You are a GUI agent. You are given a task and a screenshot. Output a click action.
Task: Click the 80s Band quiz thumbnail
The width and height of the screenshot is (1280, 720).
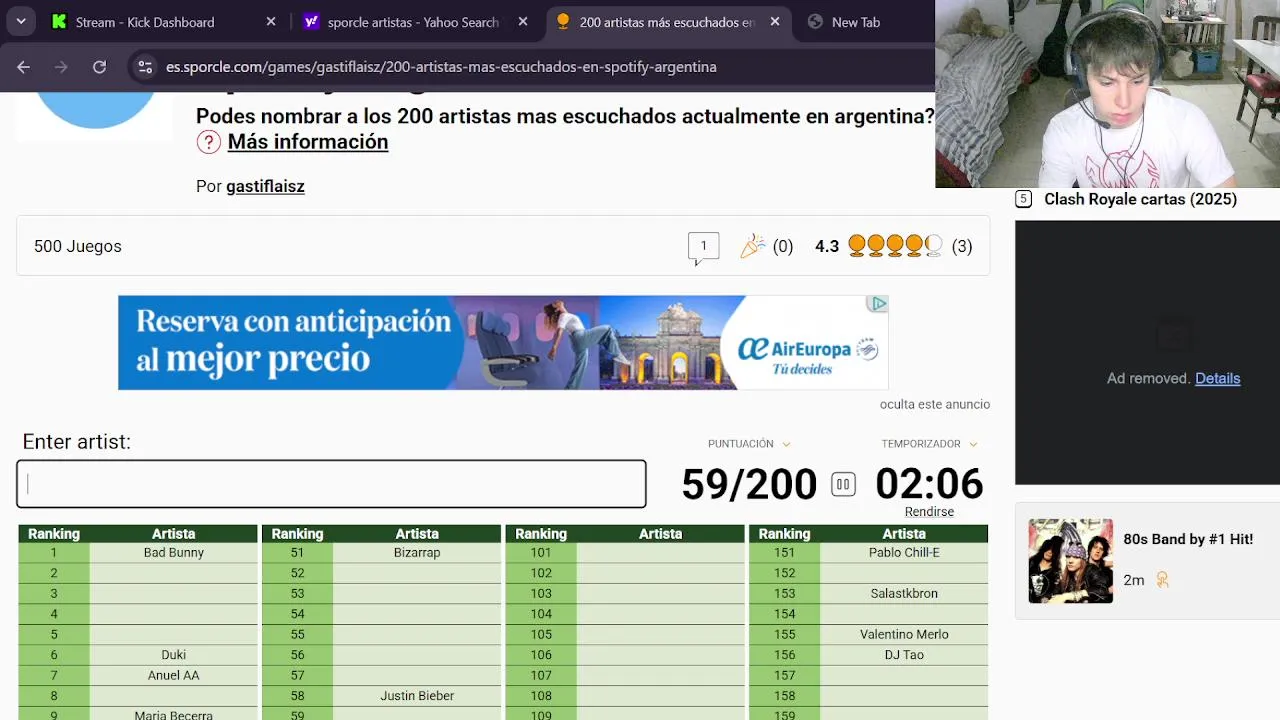[1070, 561]
